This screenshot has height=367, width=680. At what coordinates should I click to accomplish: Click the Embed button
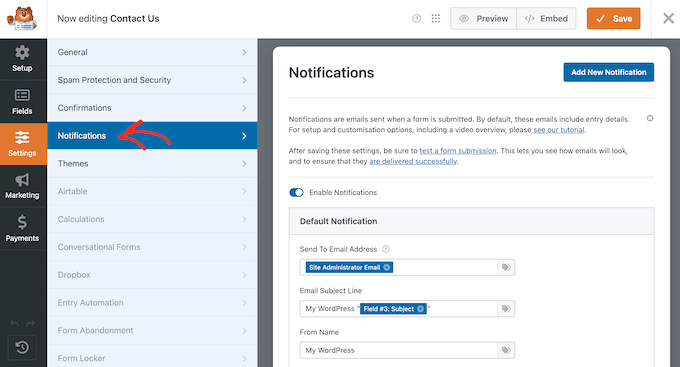(x=546, y=18)
